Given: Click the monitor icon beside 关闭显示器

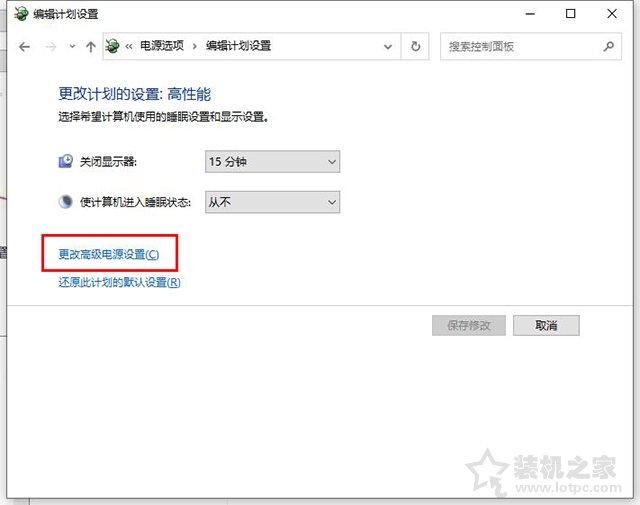Looking at the screenshot, I should point(66,162).
